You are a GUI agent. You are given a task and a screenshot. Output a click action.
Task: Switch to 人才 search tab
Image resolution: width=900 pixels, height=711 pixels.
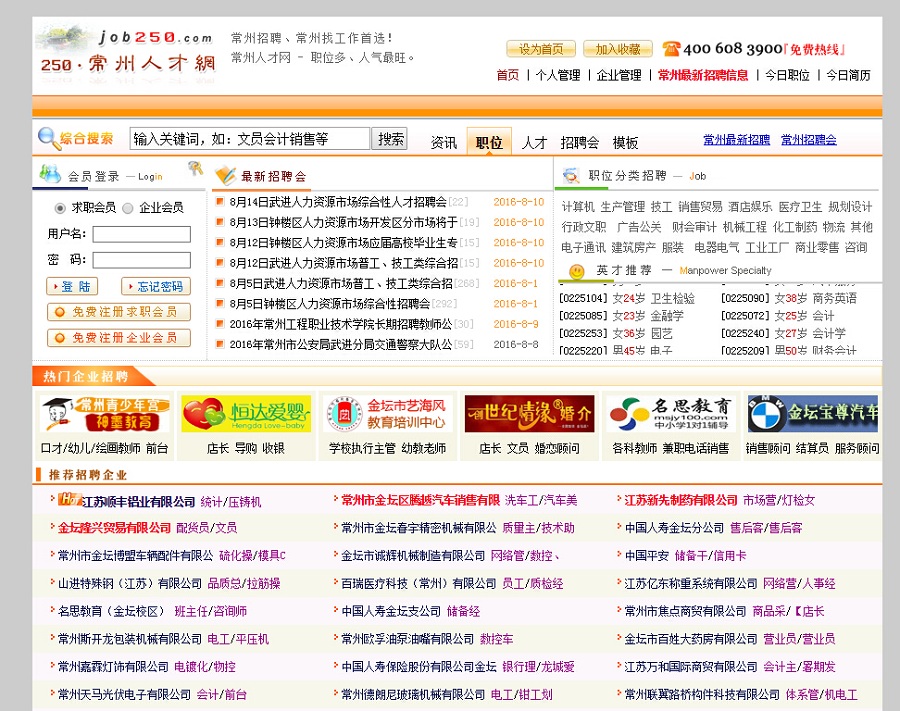pos(534,142)
